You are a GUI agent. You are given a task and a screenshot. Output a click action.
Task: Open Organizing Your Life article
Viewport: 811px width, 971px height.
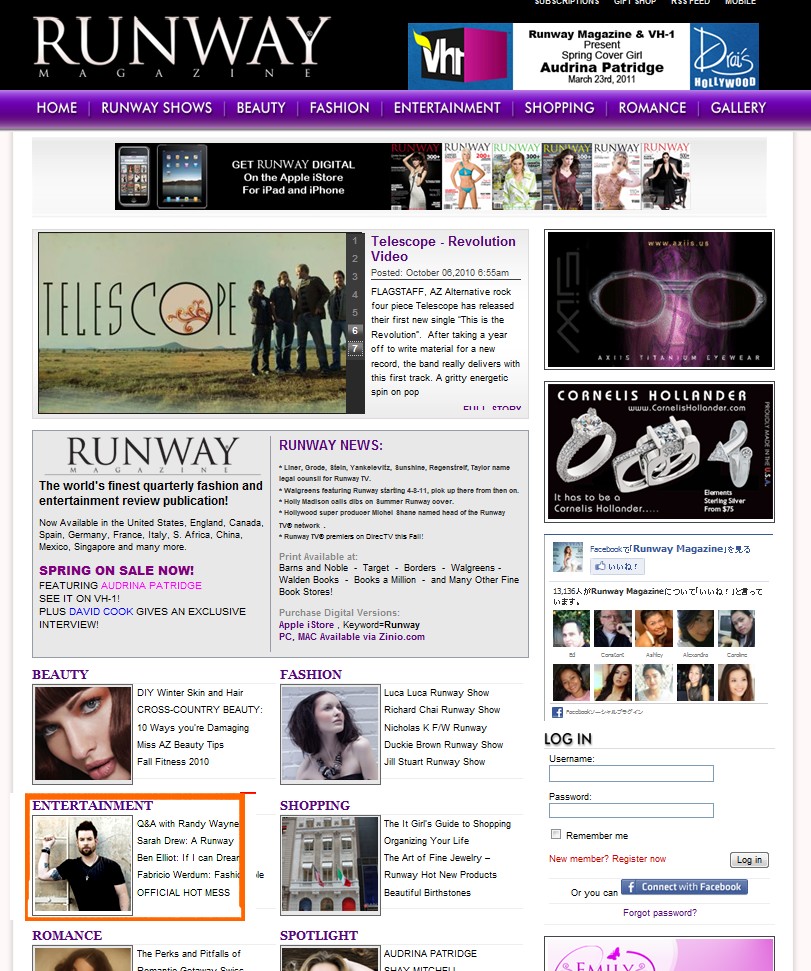coord(427,840)
